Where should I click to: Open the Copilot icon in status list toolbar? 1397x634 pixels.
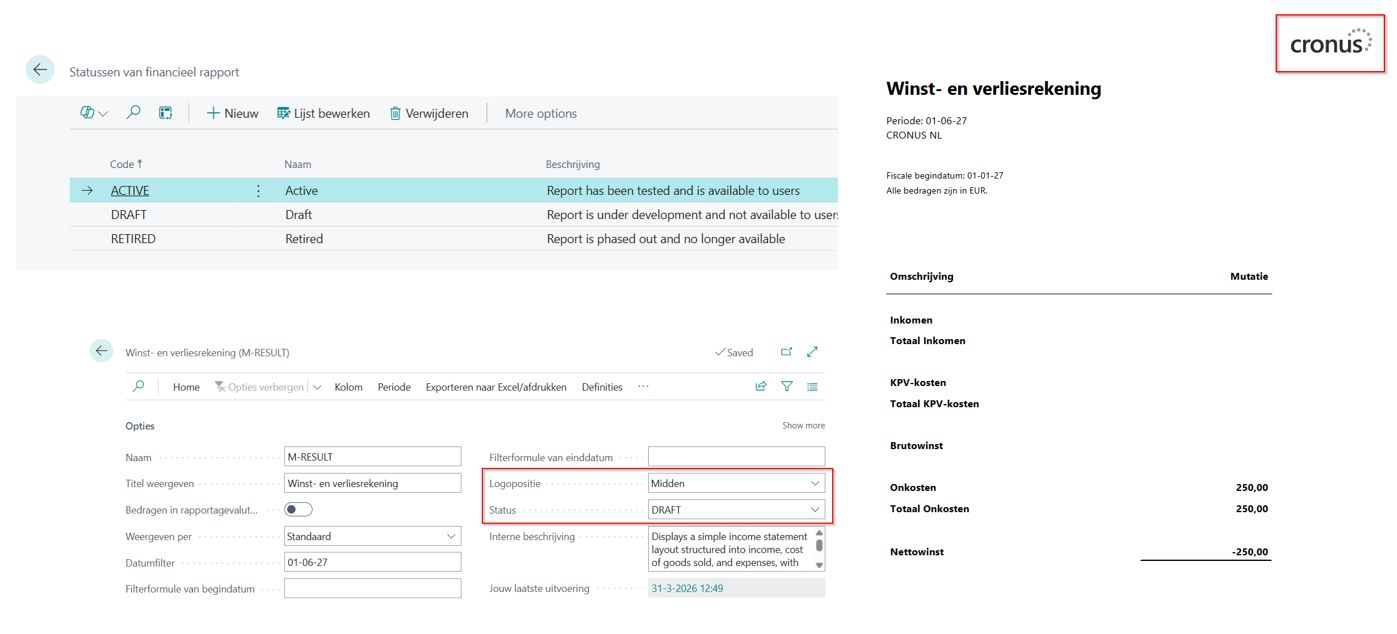tap(94, 113)
